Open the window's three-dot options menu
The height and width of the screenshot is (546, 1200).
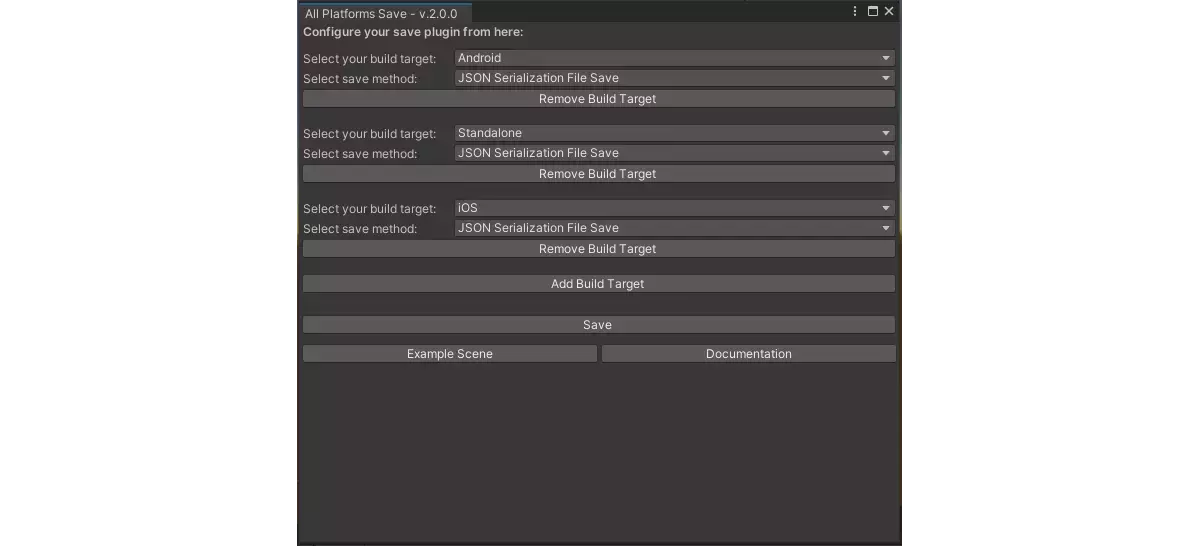point(855,11)
